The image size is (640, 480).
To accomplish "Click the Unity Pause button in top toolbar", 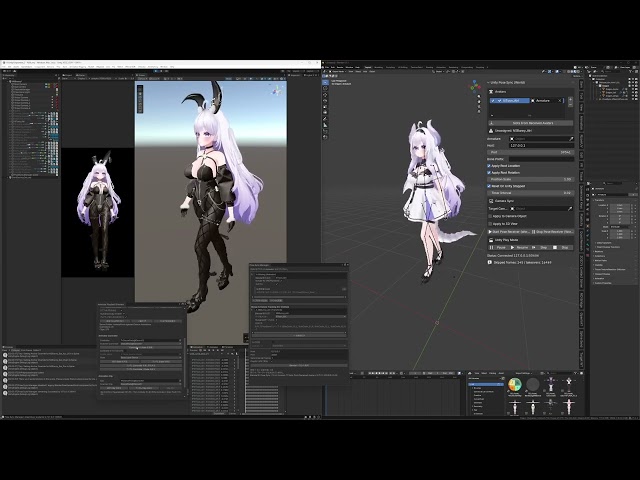I will pos(161,71).
